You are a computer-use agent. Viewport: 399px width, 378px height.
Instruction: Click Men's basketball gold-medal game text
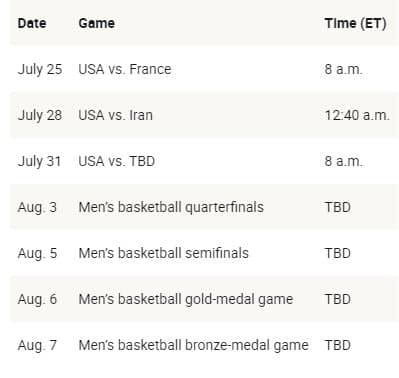pos(186,299)
